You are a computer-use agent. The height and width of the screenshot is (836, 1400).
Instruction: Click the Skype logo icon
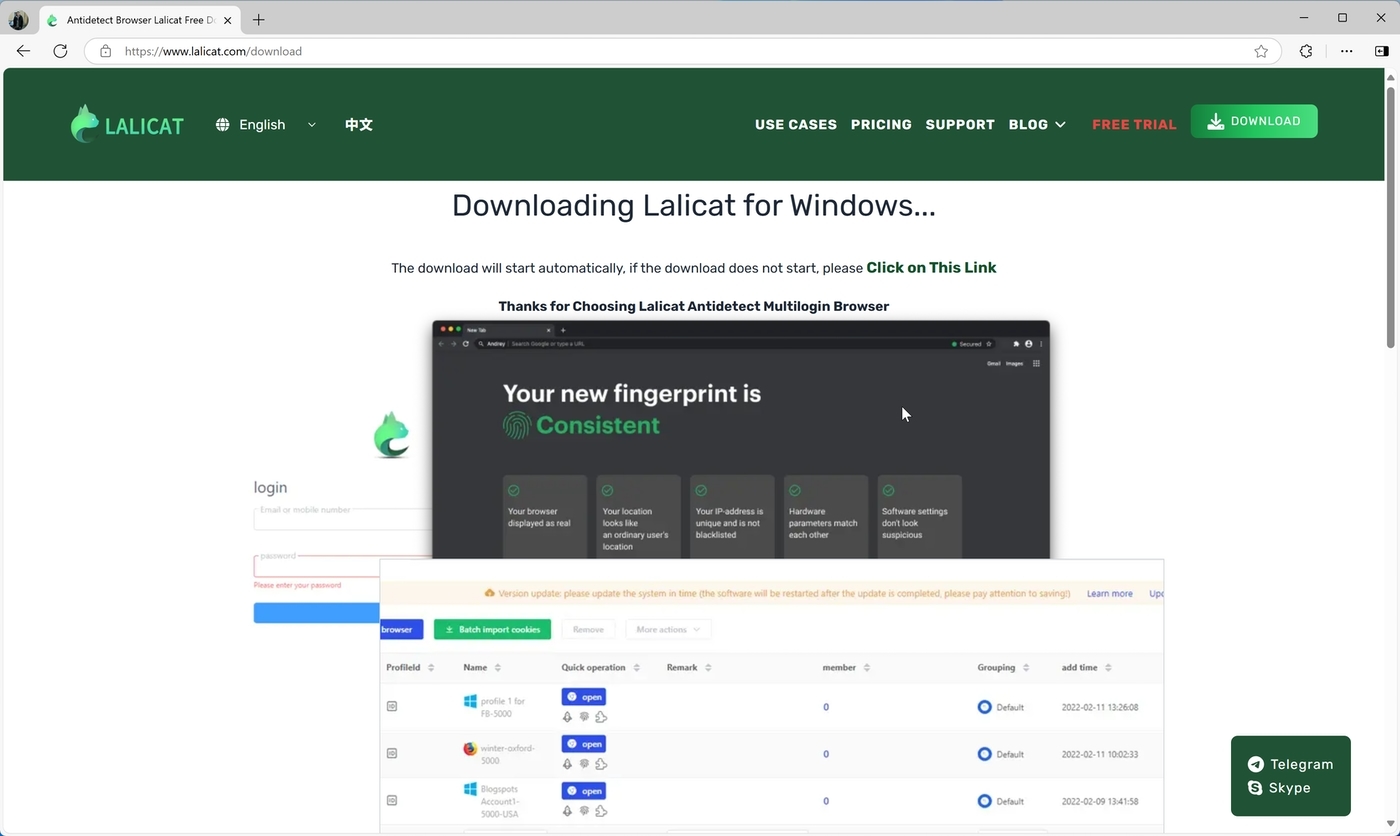tap(1255, 788)
